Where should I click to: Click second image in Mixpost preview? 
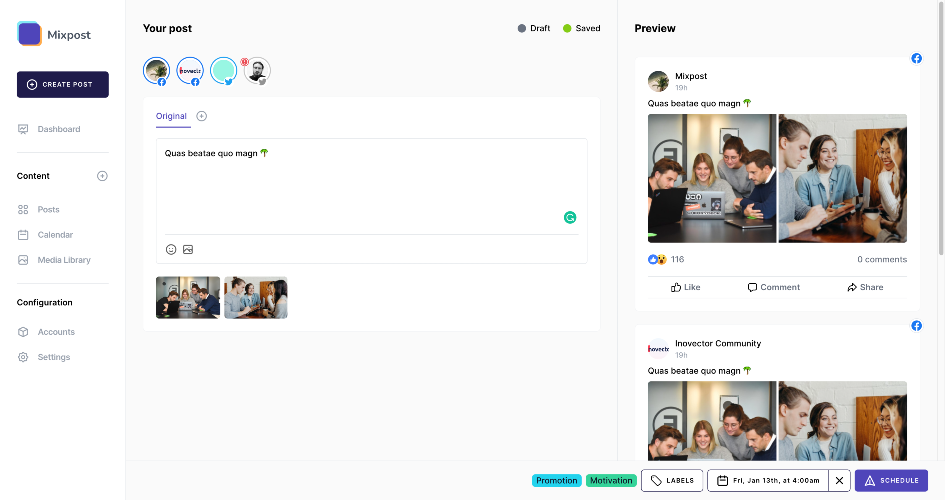click(x=843, y=178)
